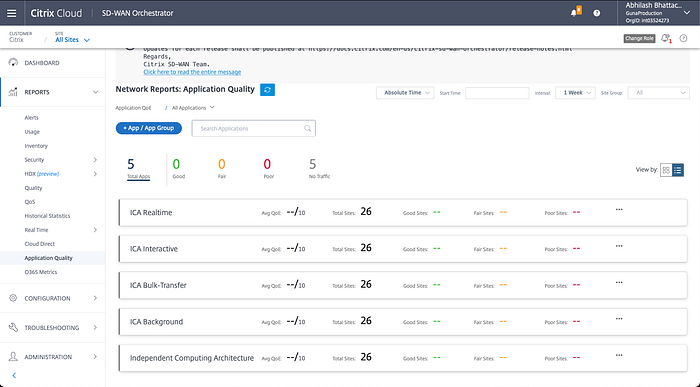Open Inventory report
This screenshot has width=700, height=387.
pyautogui.click(x=36, y=146)
